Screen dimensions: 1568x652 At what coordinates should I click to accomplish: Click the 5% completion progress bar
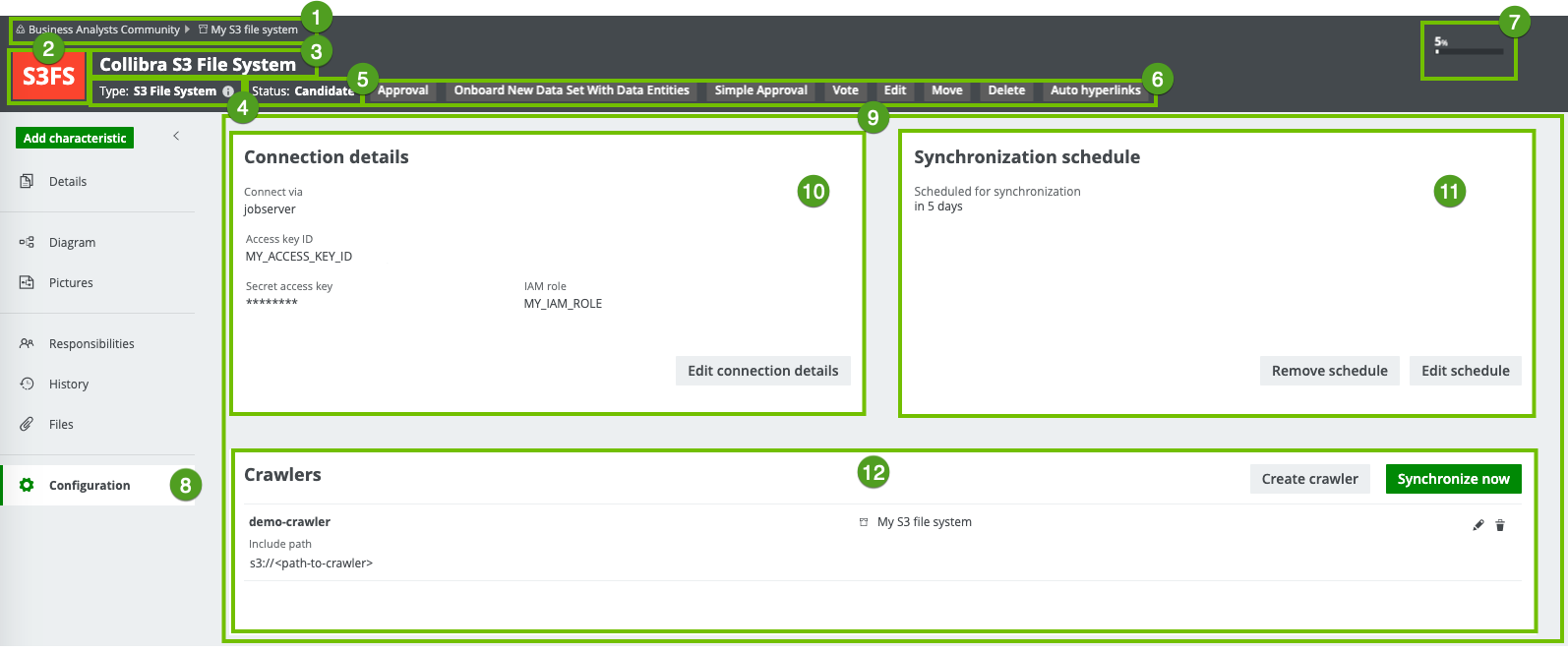pyautogui.click(x=1469, y=50)
